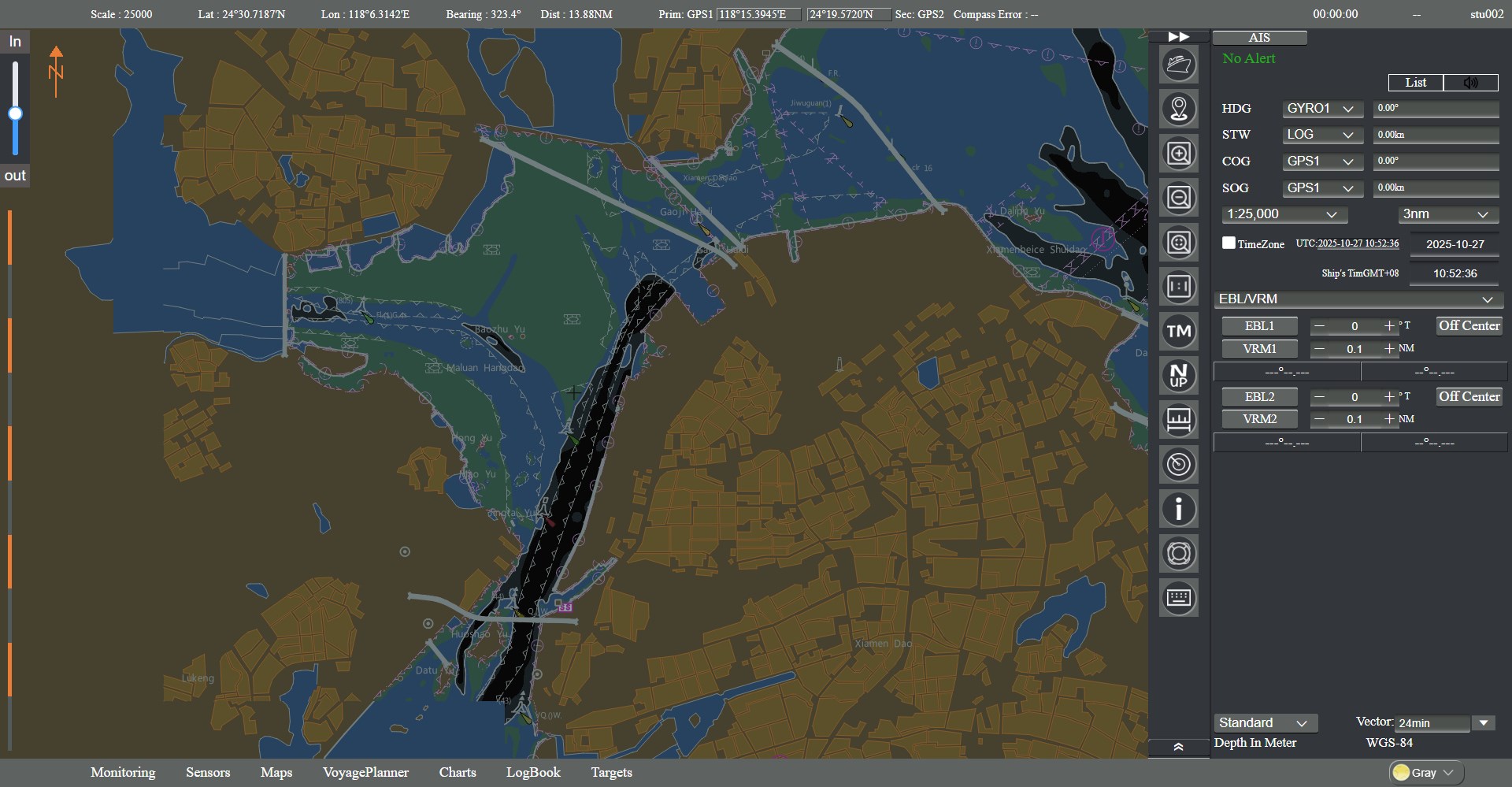This screenshot has height=787, width=1512.
Task: Collapse the right sidebar with double chevron
Action: (x=1179, y=745)
